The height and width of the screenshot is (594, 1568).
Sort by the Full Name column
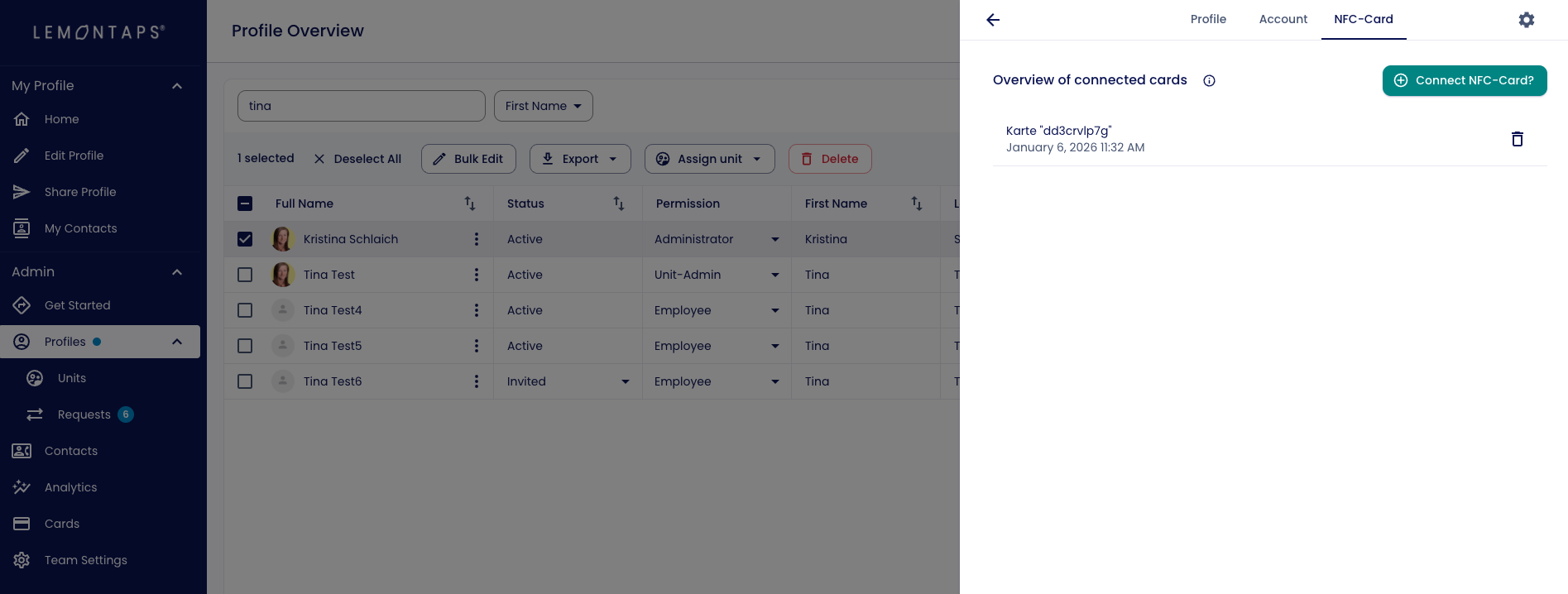tap(469, 204)
